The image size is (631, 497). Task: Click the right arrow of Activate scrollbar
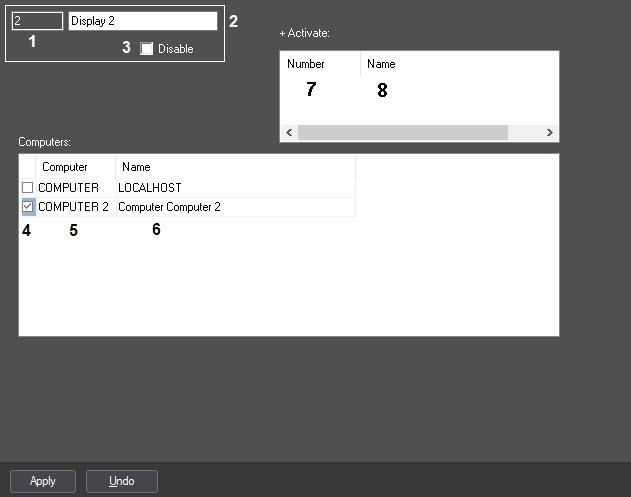[549, 132]
